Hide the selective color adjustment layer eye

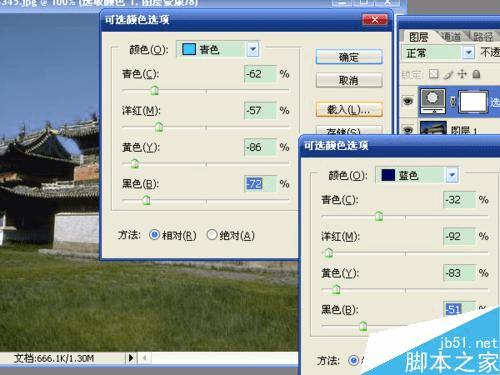point(408,101)
